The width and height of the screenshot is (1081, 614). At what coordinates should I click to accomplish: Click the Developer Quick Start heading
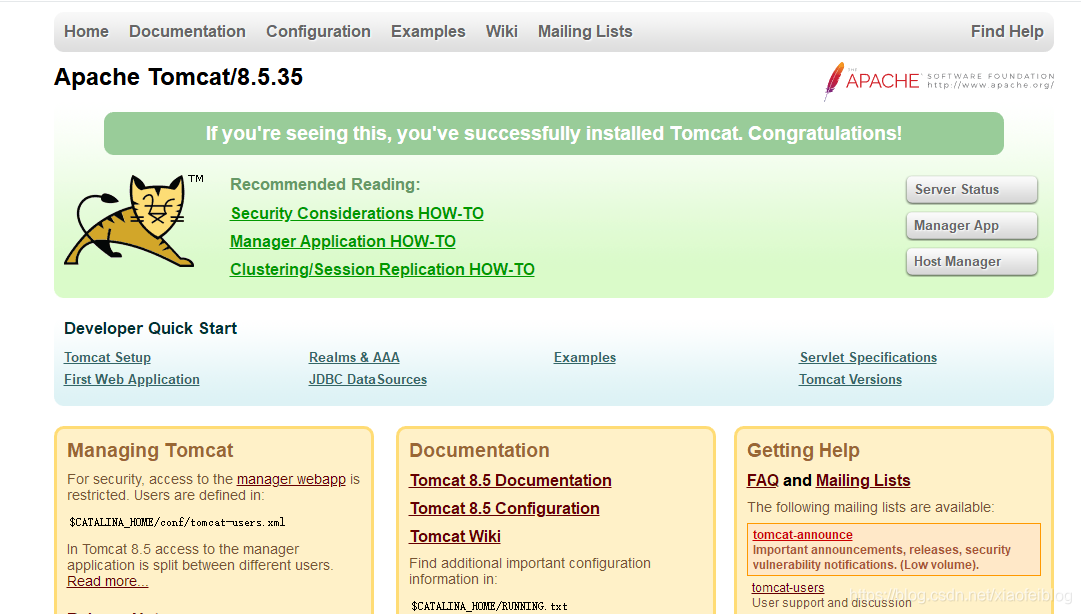[150, 329]
